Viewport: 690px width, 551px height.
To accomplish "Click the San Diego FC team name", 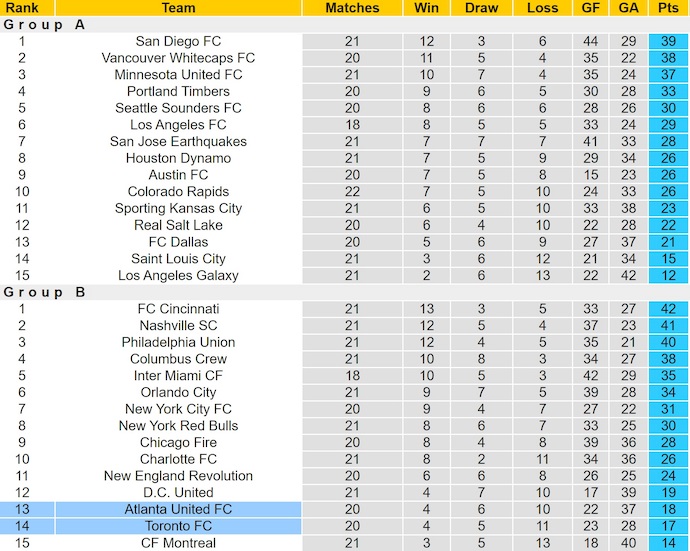I will coord(178,41).
